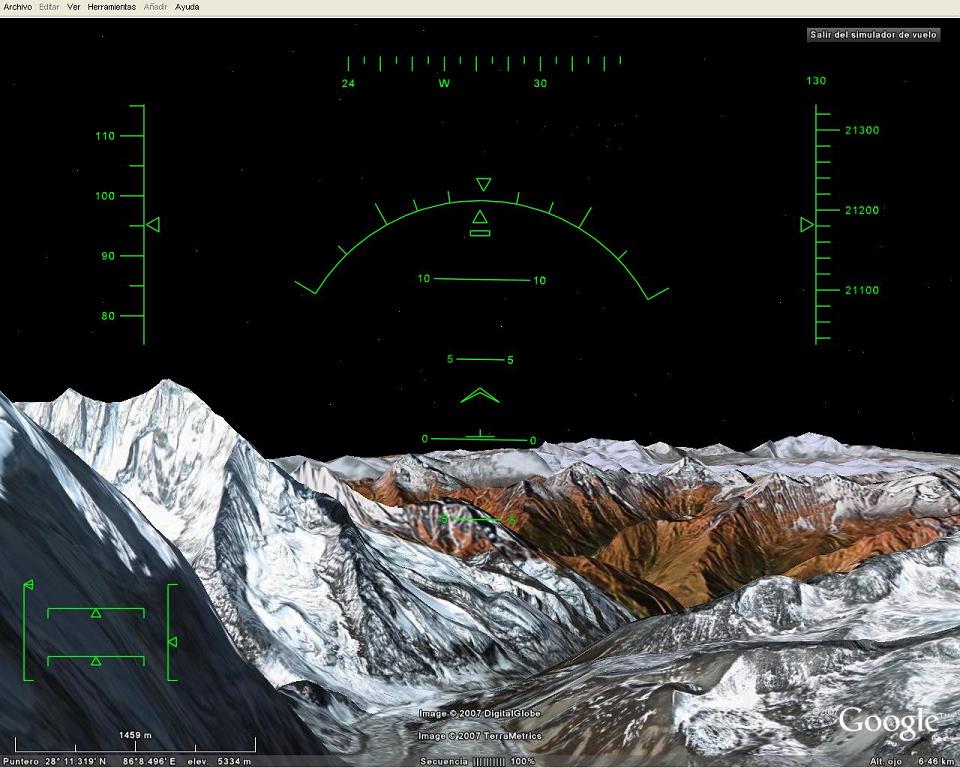
Task: Click the elevator indicator arrow on bracket
Action: [x=172, y=641]
